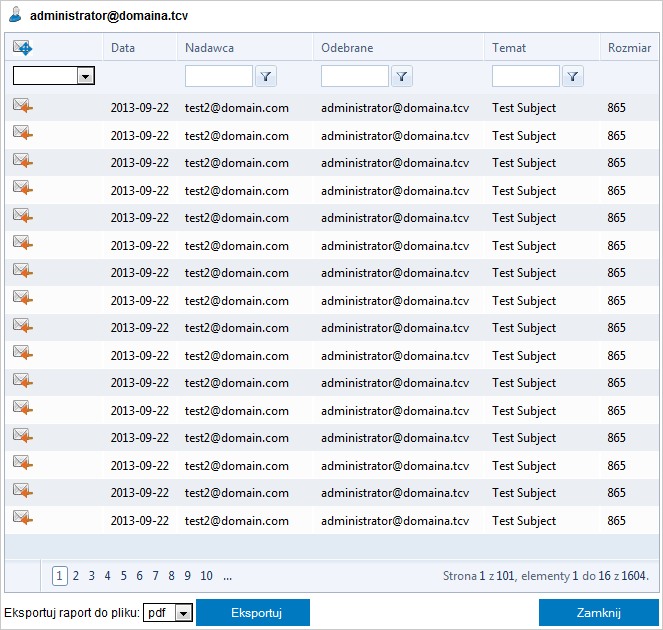Go to page 7
Screen dimensions: 663x630
tap(156, 576)
